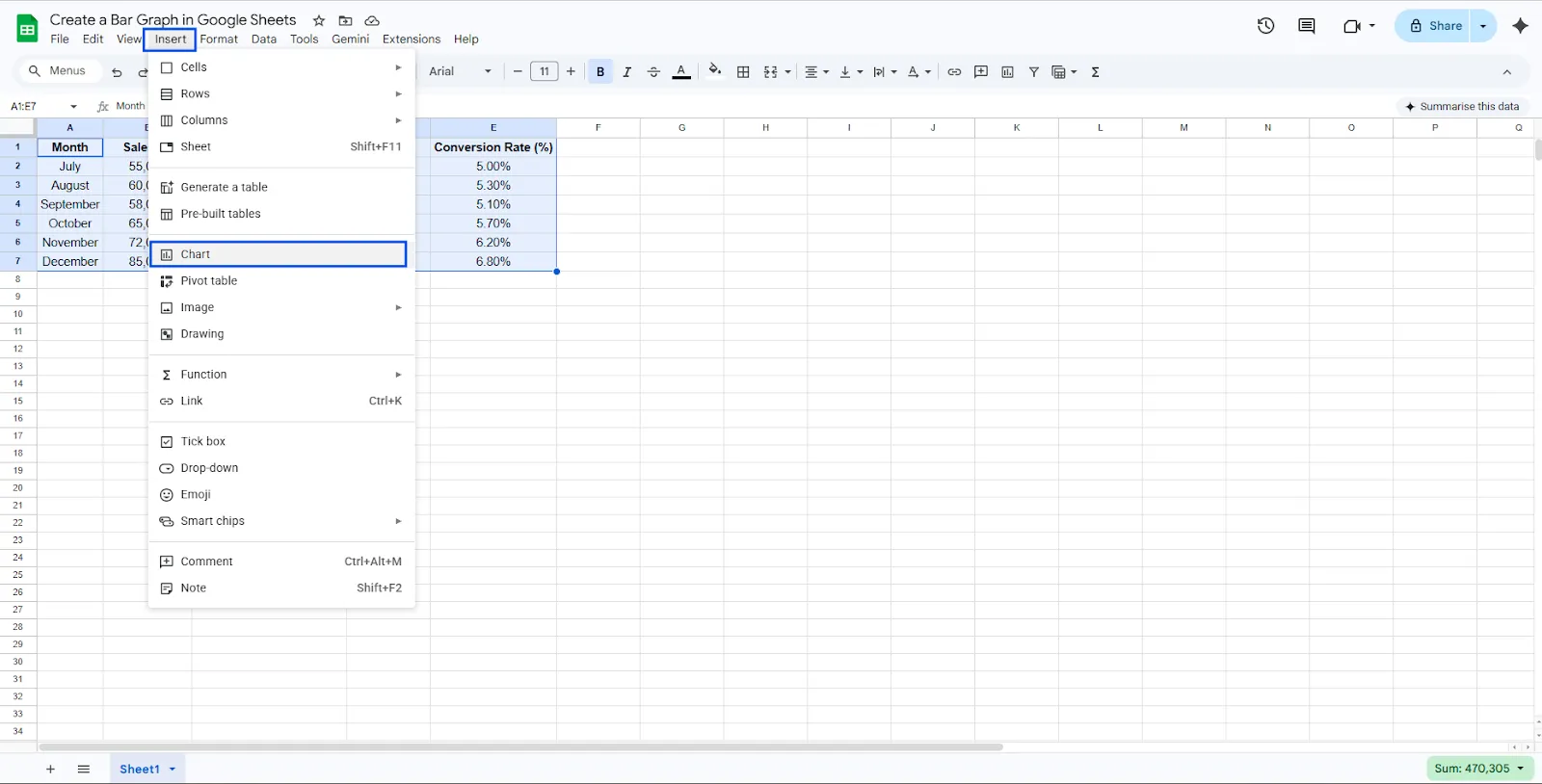
Task: Click the insert link toolbar icon
Action: [x=954, y=72]
